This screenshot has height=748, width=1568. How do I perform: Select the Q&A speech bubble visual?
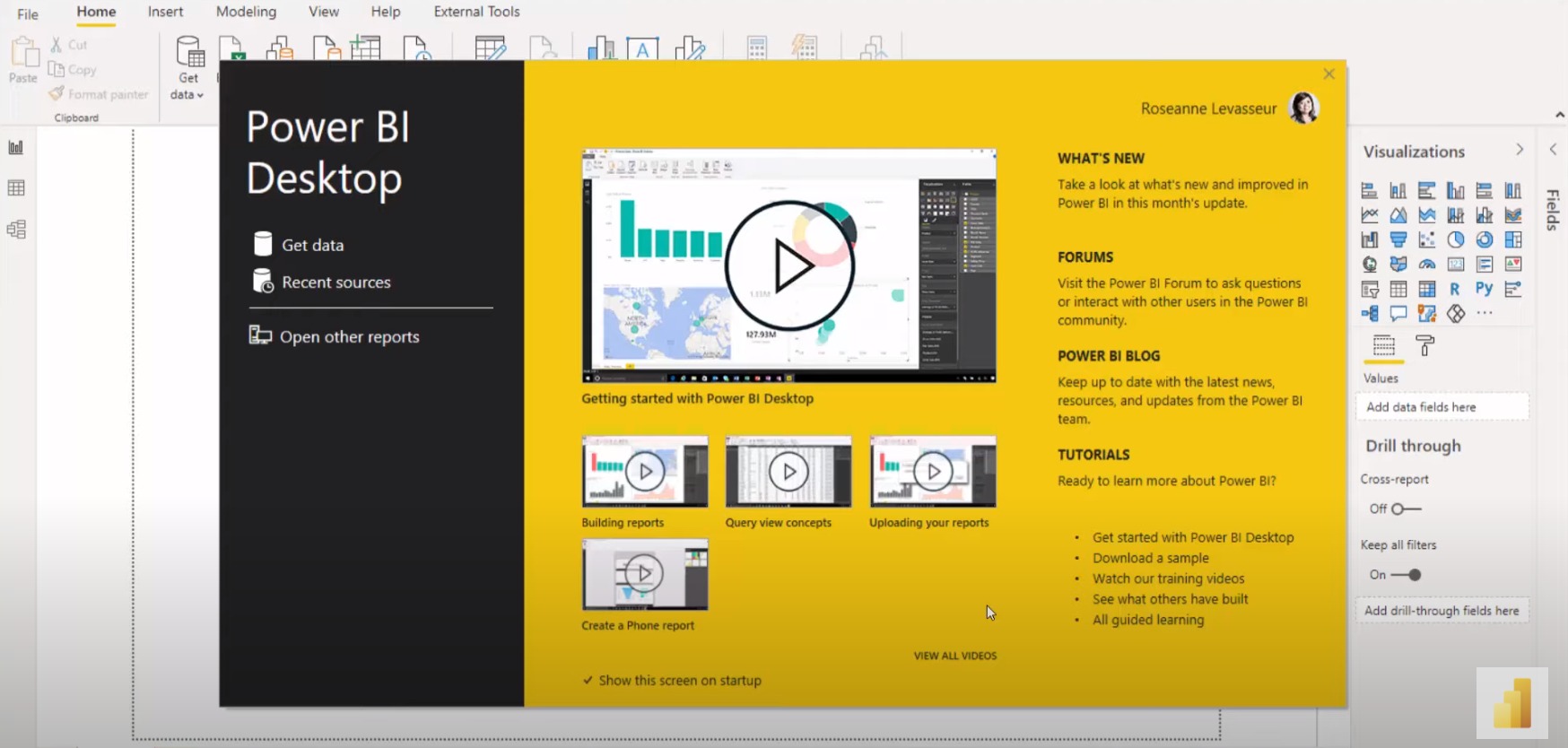pyautogui.click(x=1398, y=313)
